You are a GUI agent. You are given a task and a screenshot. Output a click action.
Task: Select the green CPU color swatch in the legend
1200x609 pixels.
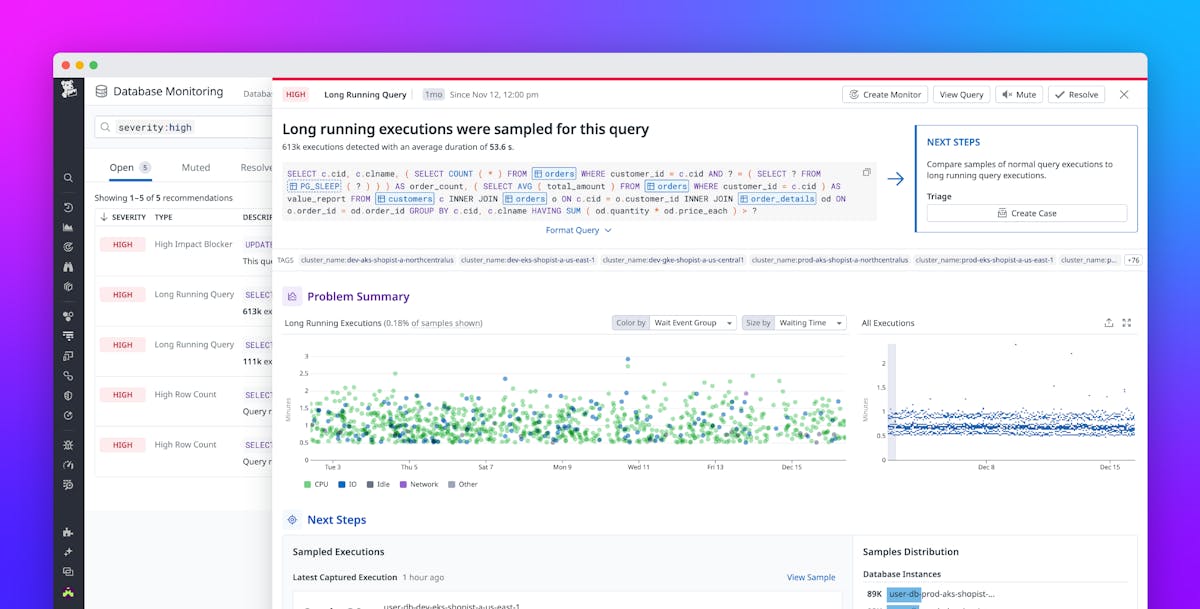(307, 484)
